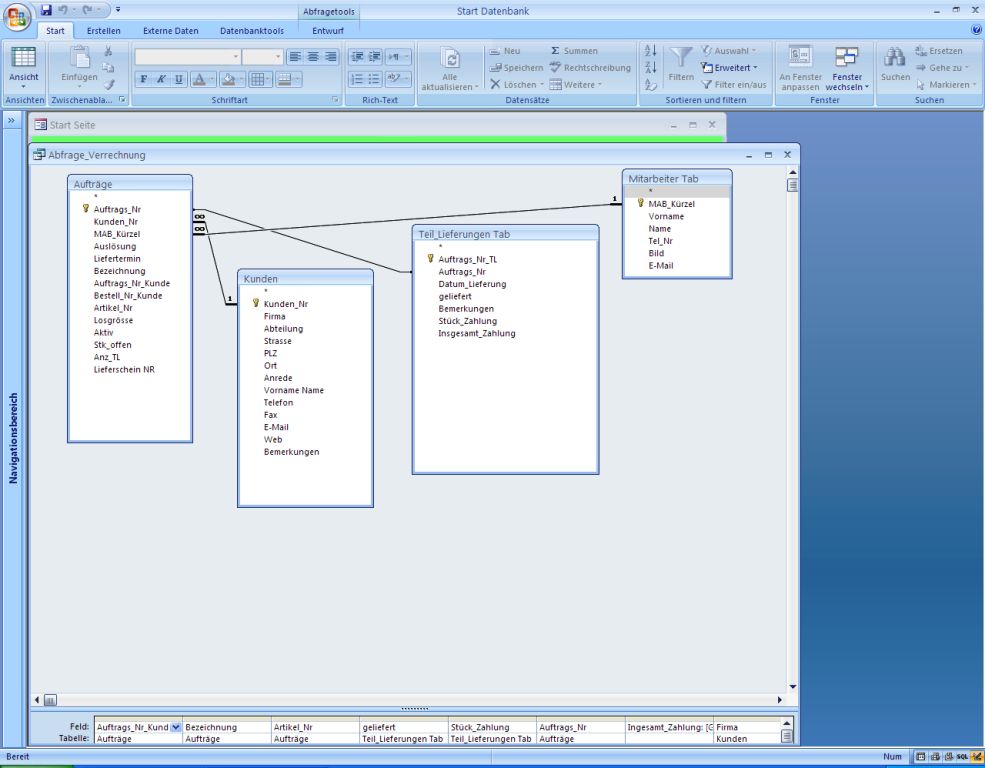985x768 pixels.
Task: Click the Datasheet view icon in status bar
Action: click(x=920, y=757)
